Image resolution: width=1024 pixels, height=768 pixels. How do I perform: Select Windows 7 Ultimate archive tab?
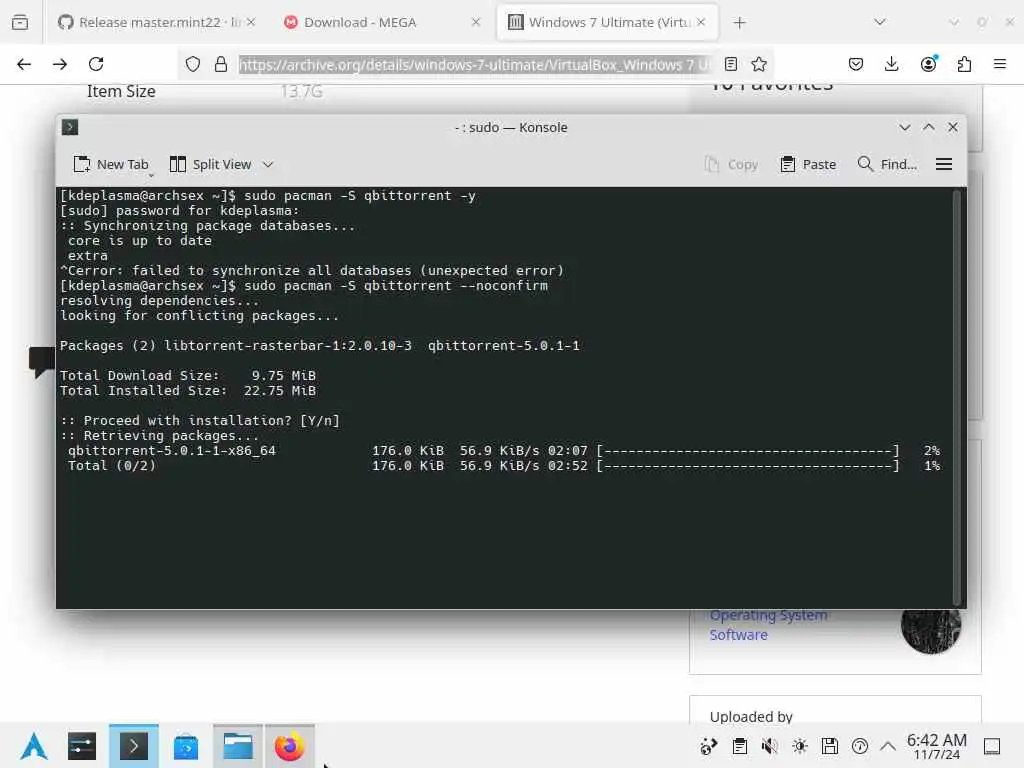[607, 22]
